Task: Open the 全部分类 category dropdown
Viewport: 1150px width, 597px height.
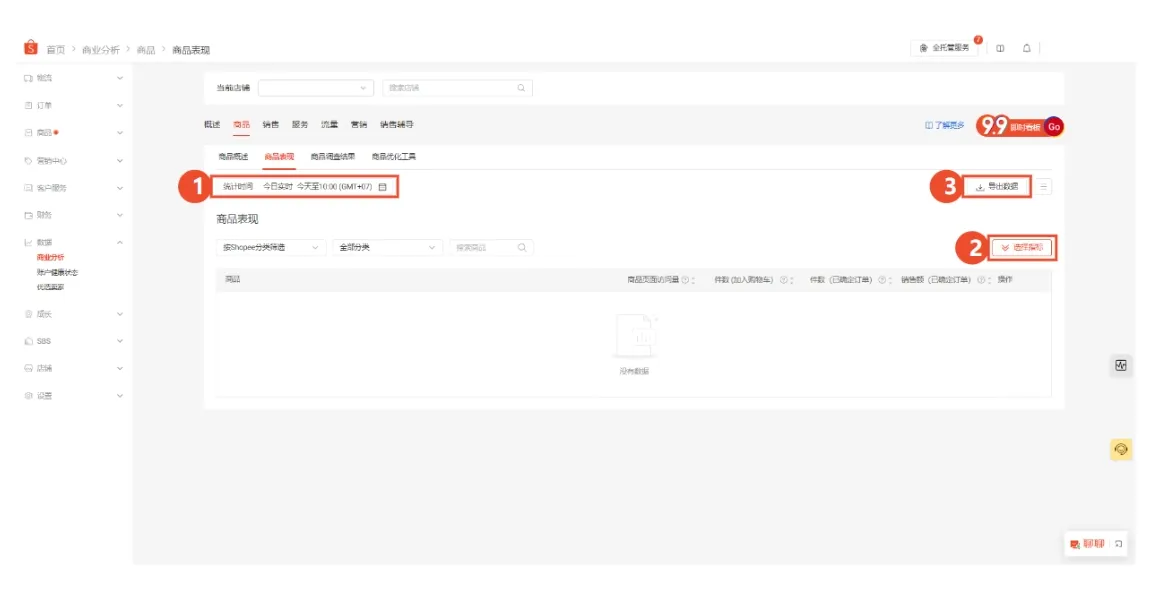Action: [387, 247]
